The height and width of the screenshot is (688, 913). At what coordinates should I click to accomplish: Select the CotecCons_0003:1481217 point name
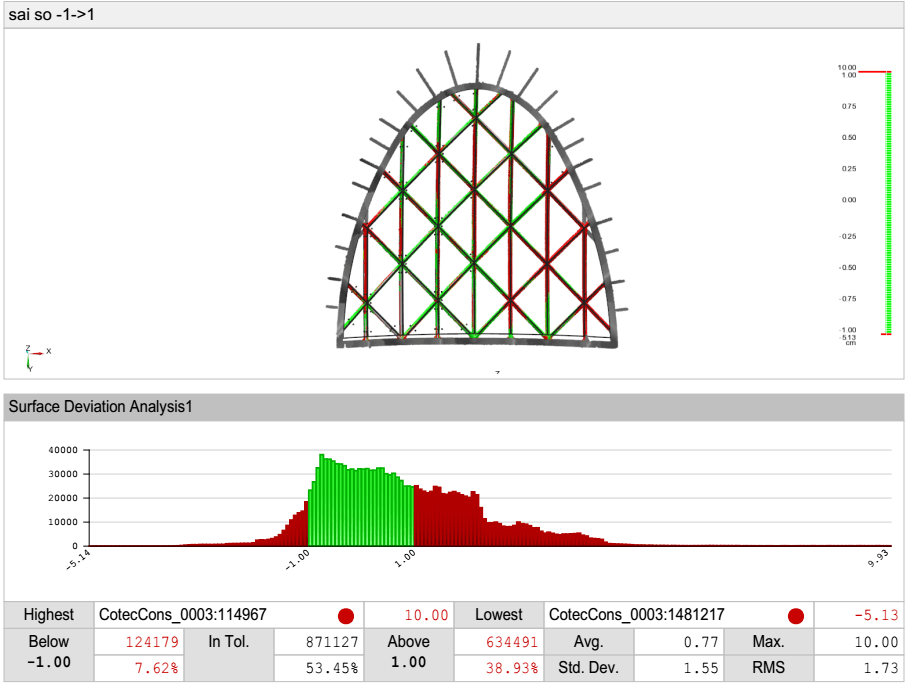point(638,616)
